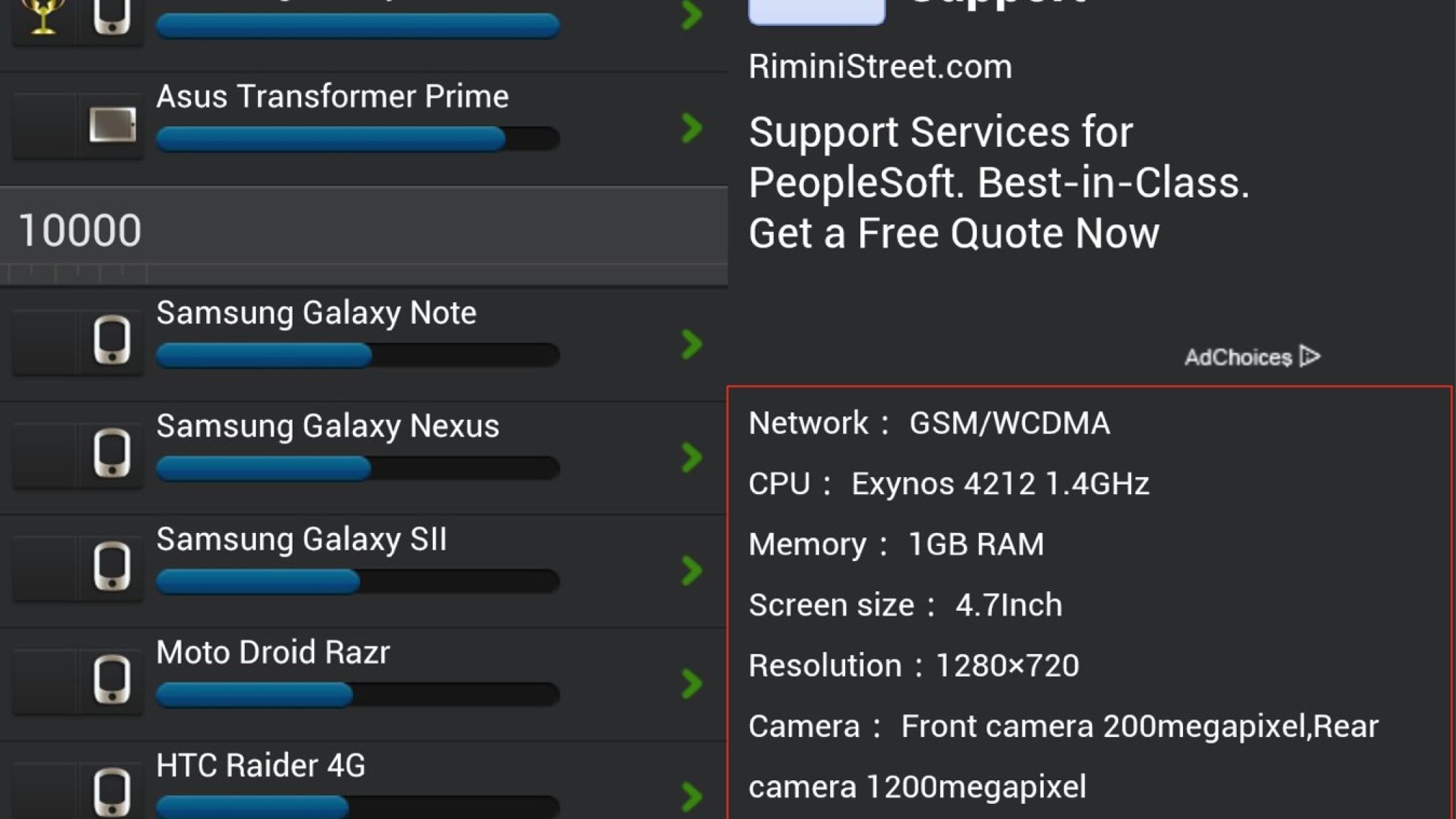Click the Asus Transformer Prime score bar
Viewport: 1456px width, 819px height.
coord(358,139)
